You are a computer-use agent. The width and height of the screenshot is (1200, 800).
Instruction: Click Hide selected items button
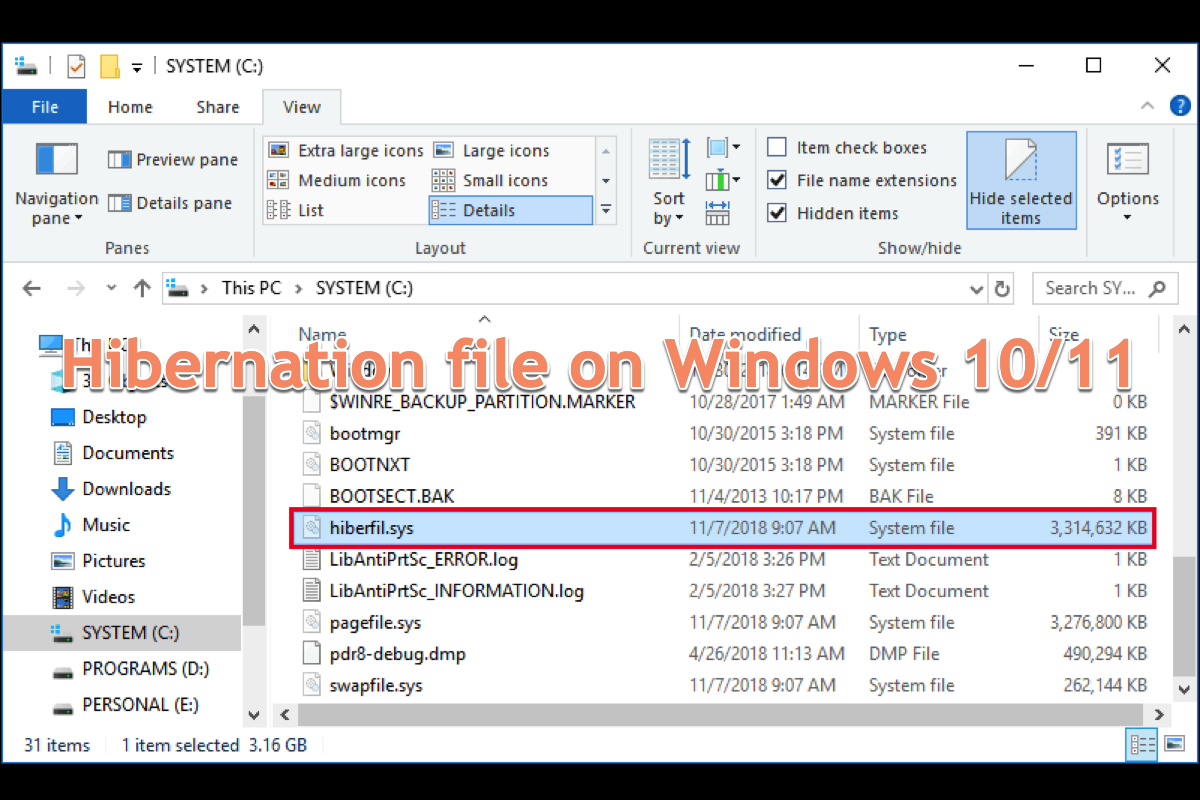tap(1021, 181)
